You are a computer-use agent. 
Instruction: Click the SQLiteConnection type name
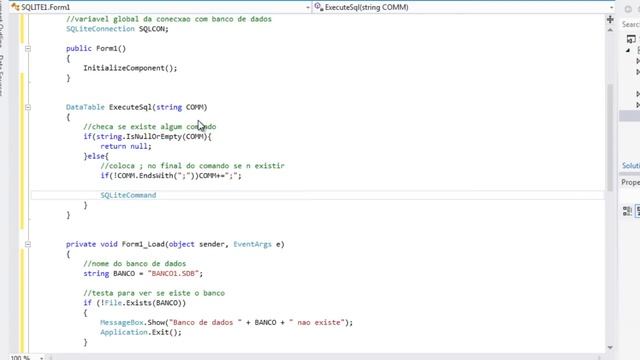pyautogui.click(x=100, y=29)
